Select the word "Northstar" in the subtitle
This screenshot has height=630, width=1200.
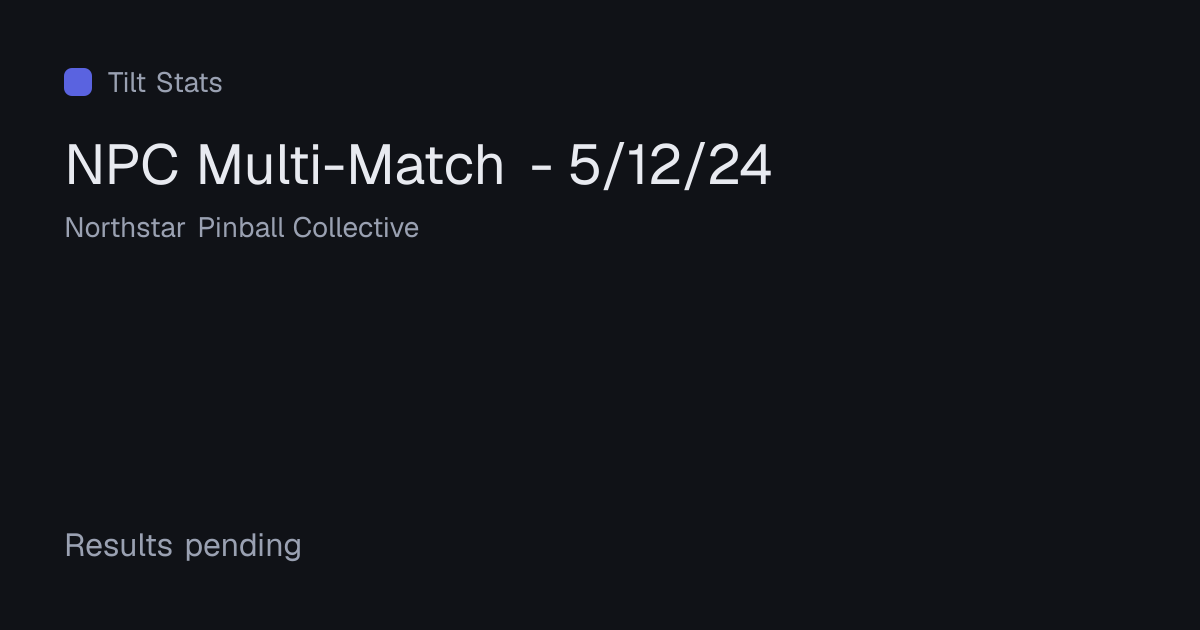click(x=125, y=228)
